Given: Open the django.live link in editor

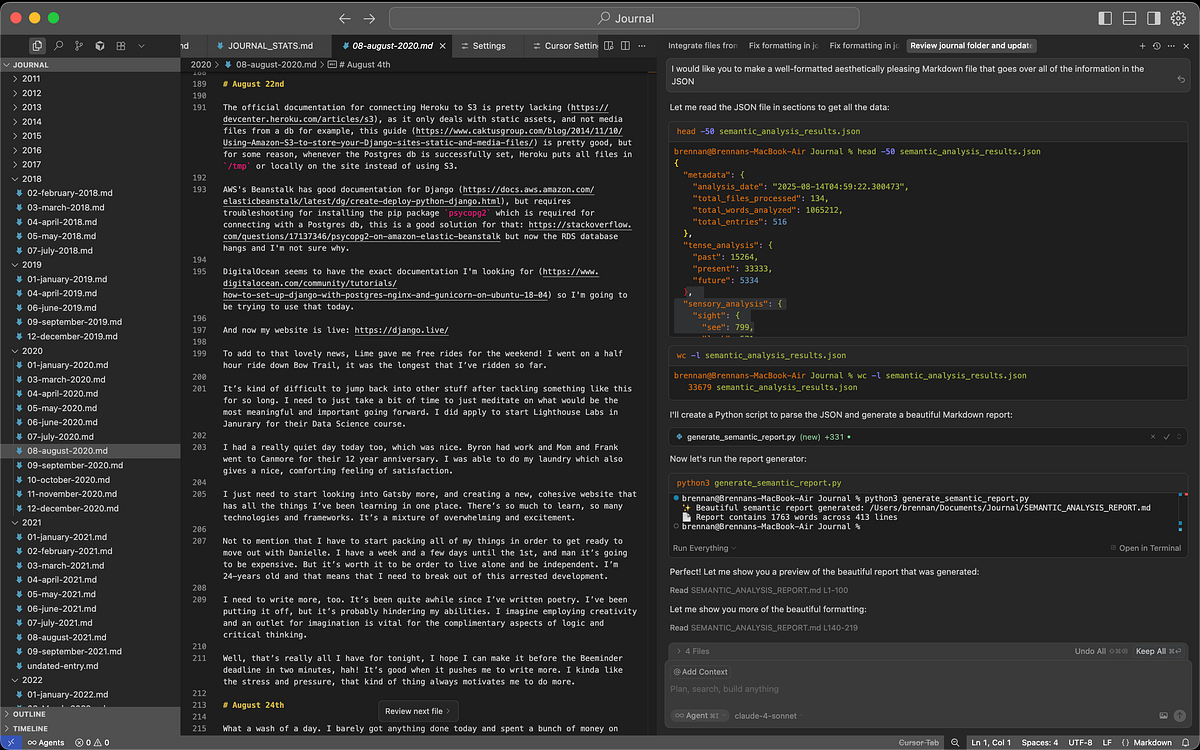Looking at the screenshot, I should 401,330.
